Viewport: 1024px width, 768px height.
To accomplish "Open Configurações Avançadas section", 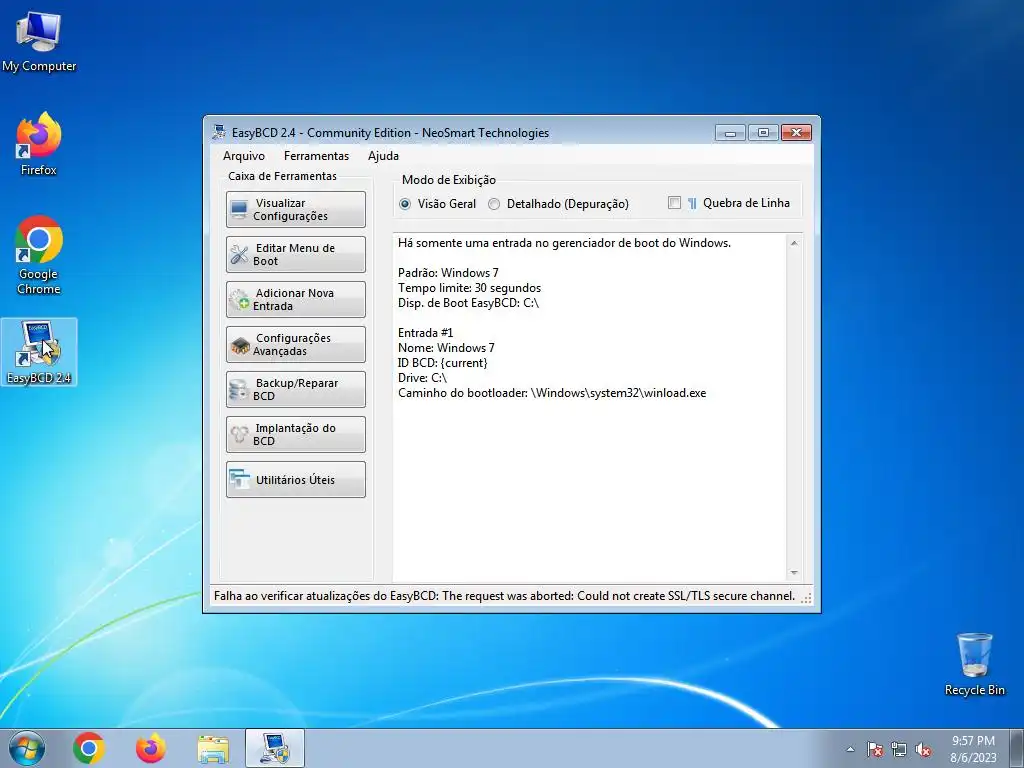I will click(296, 345).
